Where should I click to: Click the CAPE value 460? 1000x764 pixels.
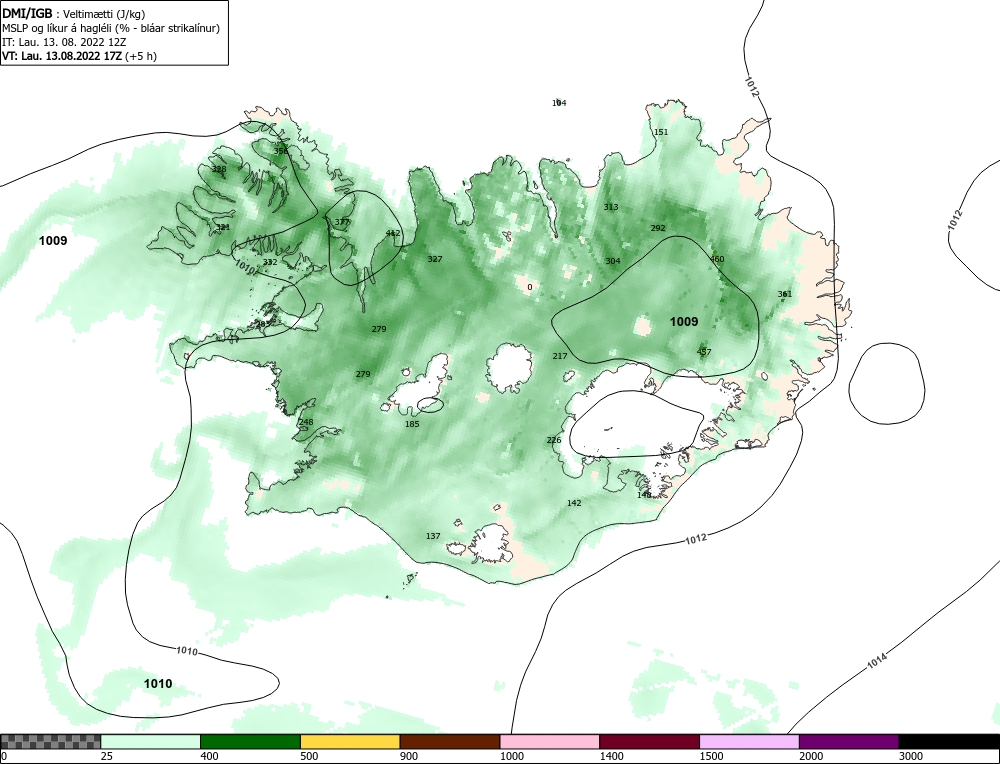717,259
